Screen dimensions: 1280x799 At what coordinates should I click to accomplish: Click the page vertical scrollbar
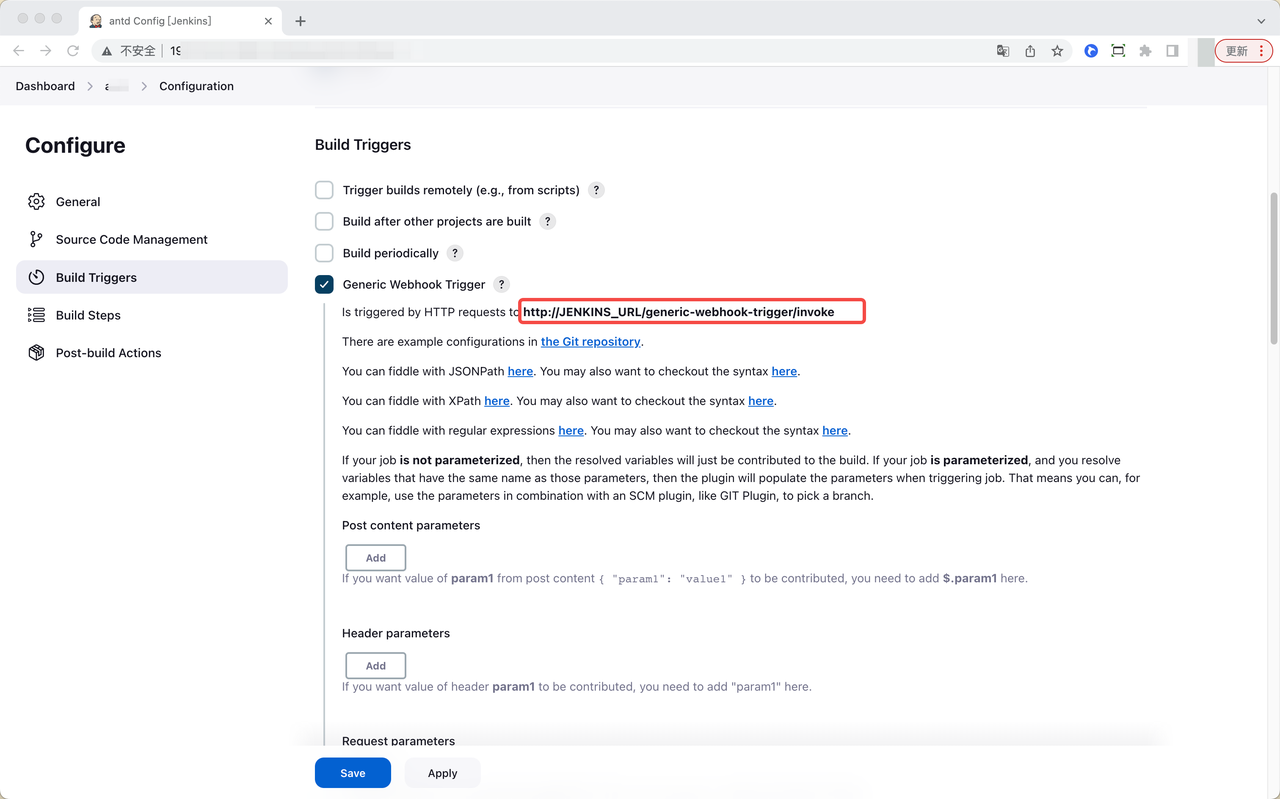[x=1273, y=268]
